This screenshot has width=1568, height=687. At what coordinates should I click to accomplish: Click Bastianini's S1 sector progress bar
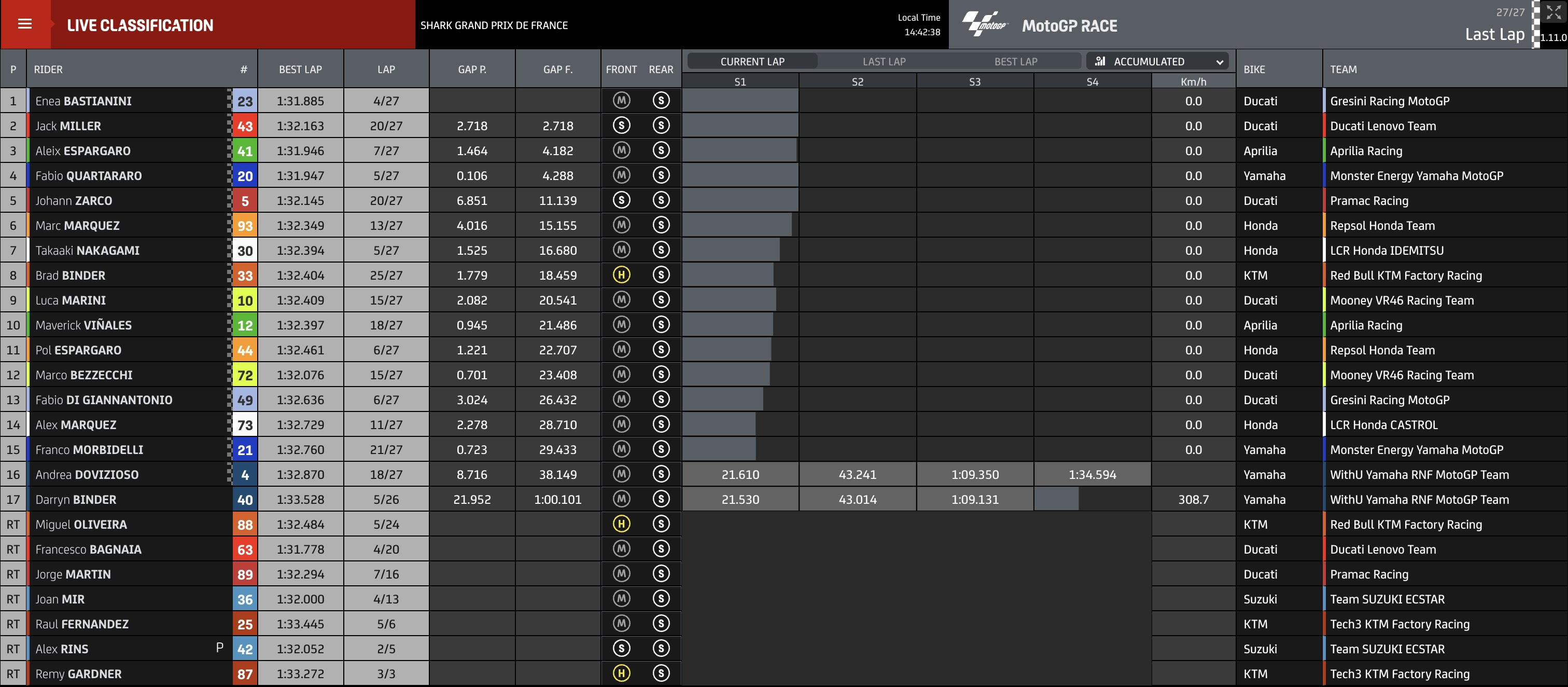(x=739, y=101)
